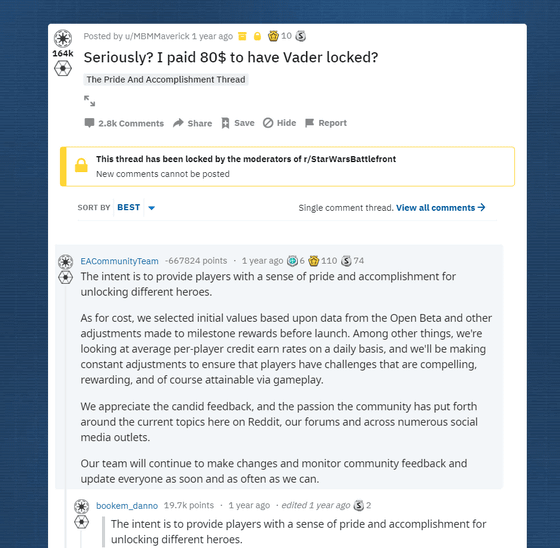Downvote the bookem_danno reply
The width and height of the screenshot is (560, 548).
(81, 522)
